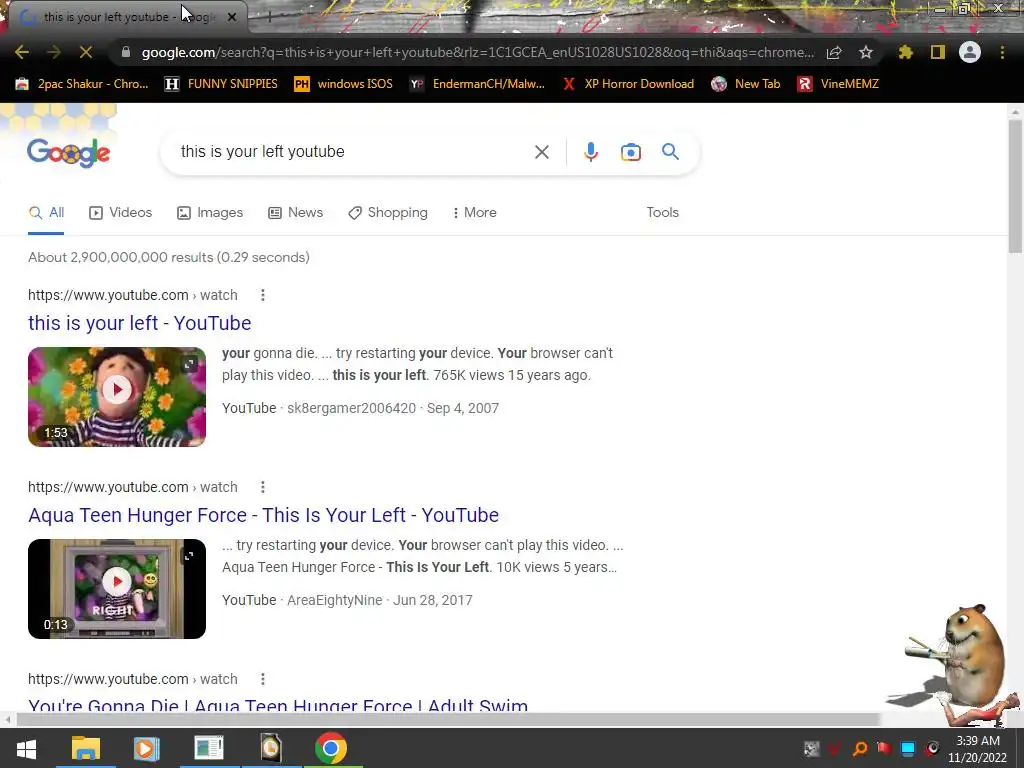Switch to the Images tab
The image size is (1024, 768).
(x=210, y=212)
